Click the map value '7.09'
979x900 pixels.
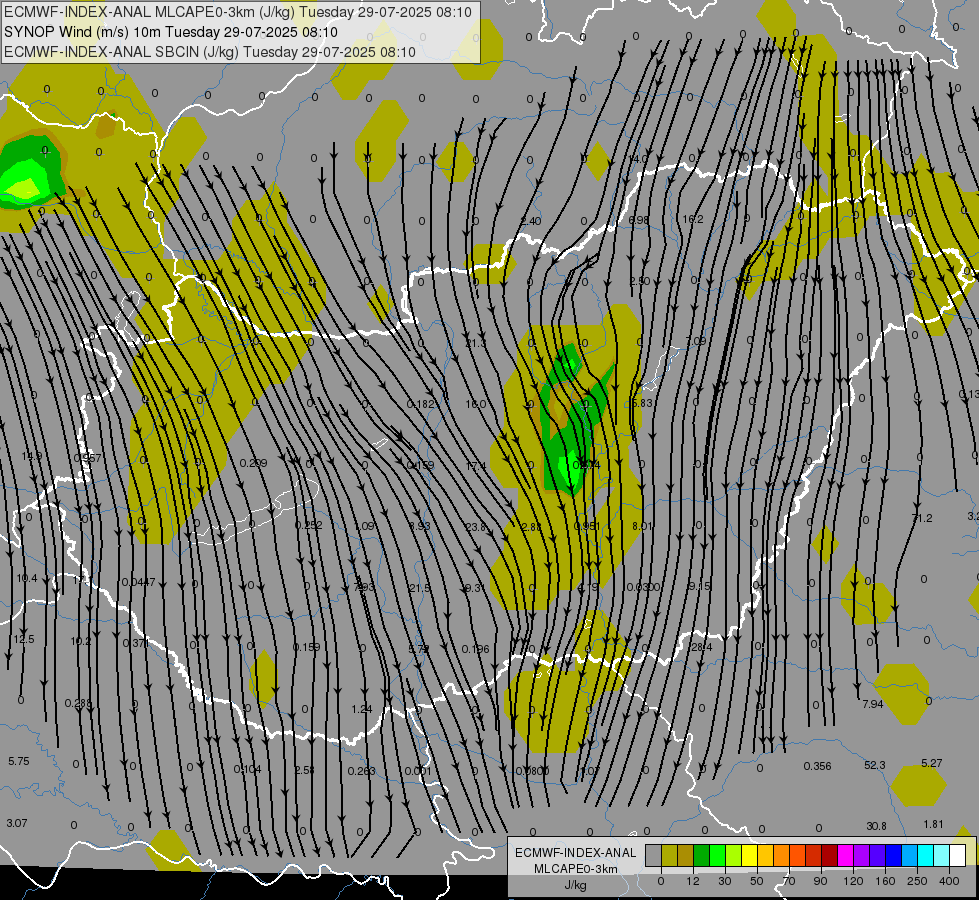(696, 341)
